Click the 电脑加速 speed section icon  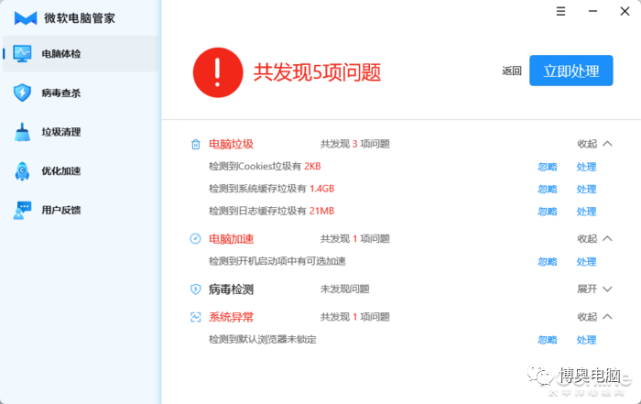point(196,239)
